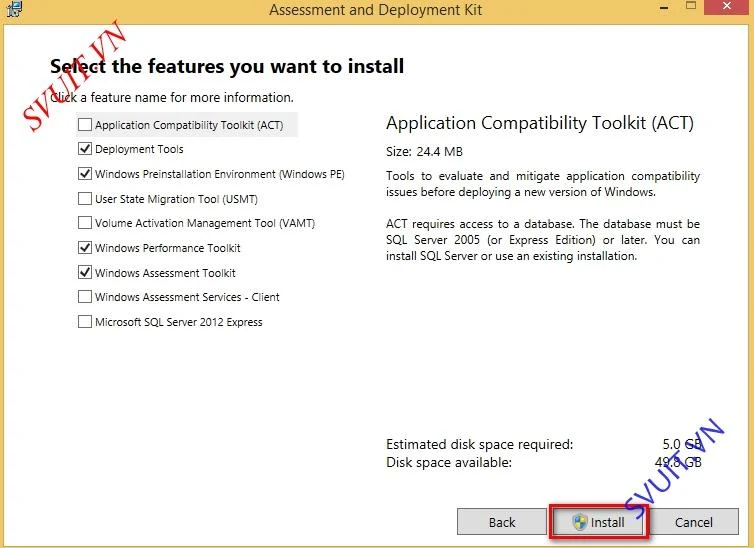Maximize the Assessment and Deployment Kit window

pos(691,6)
